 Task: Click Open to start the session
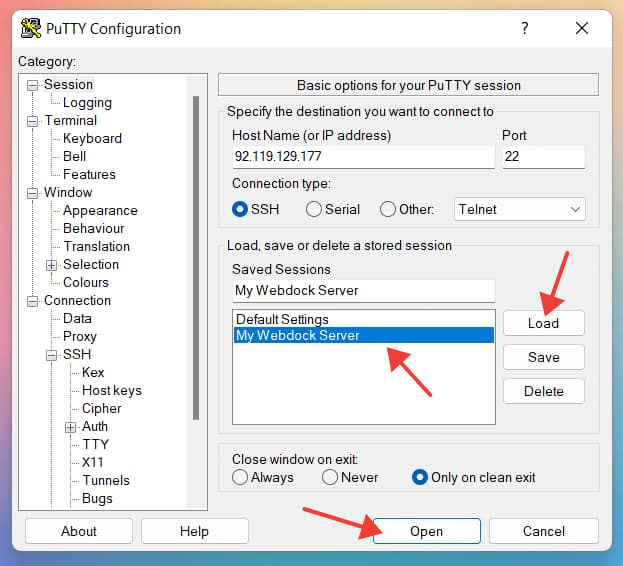click(426, 531)
